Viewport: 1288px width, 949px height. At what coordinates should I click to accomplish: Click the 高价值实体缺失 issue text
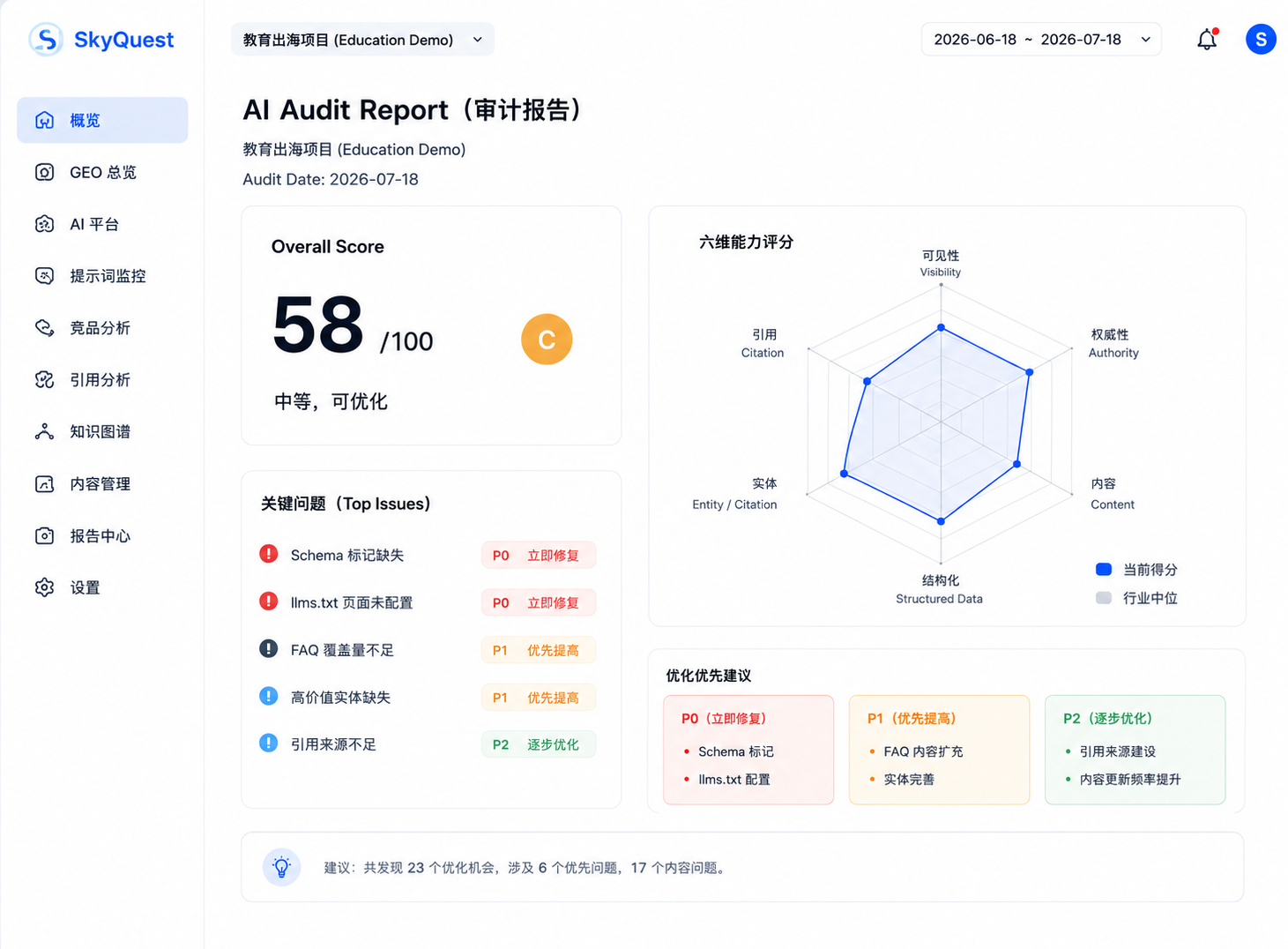click(x=340, y=697)
